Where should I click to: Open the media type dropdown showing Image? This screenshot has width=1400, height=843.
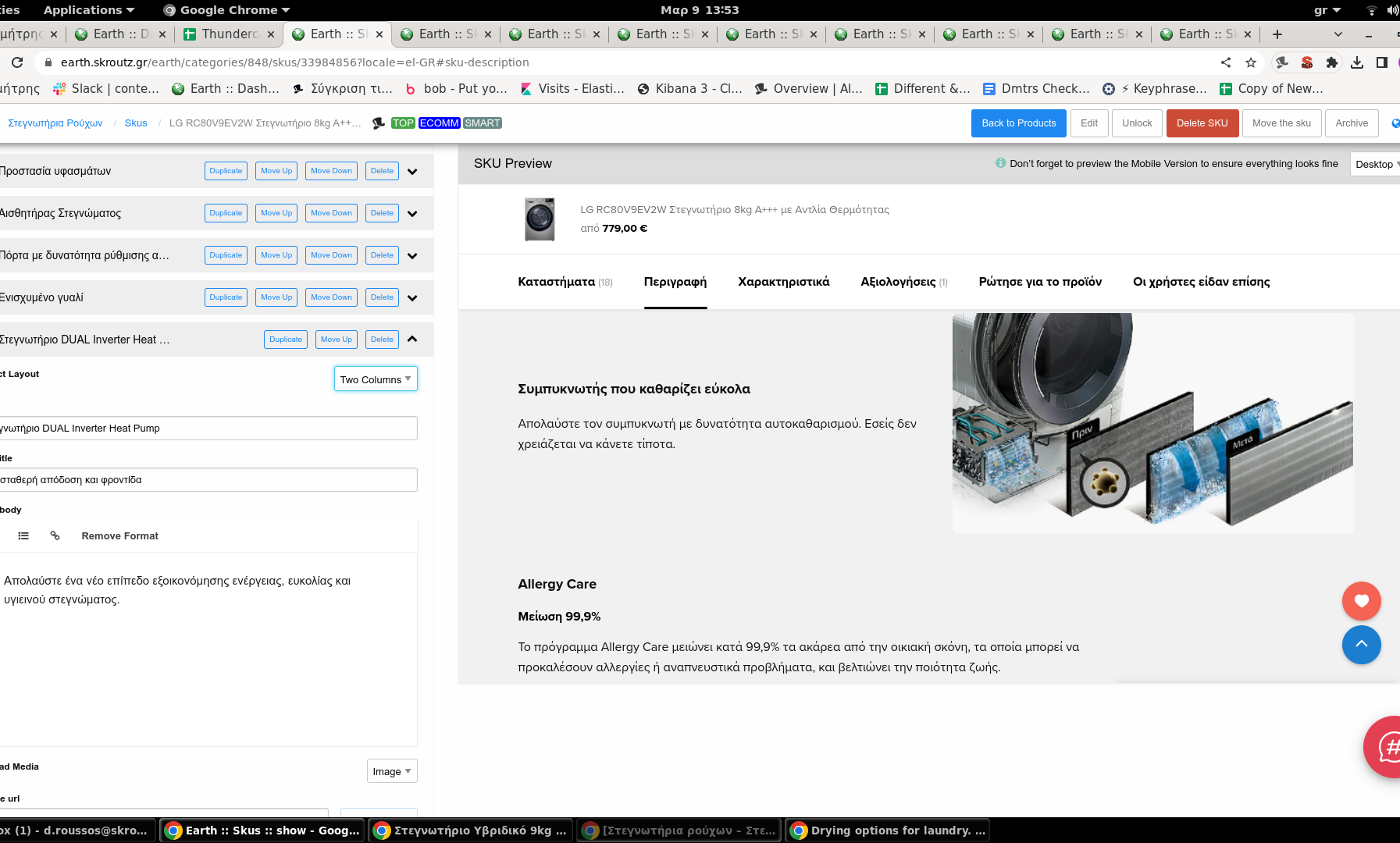click(392, 771)
